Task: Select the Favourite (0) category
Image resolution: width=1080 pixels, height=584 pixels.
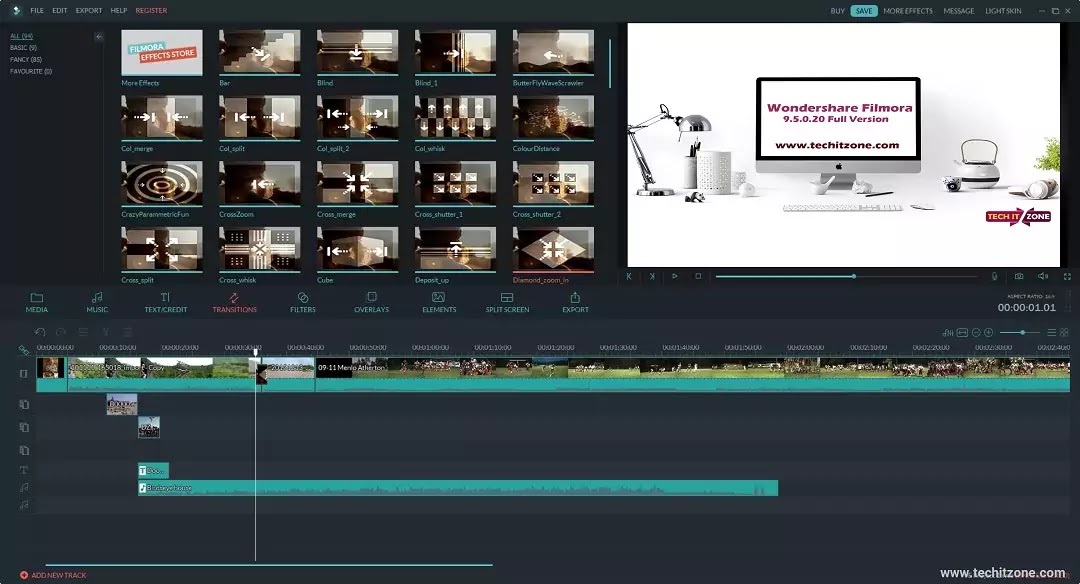Action: [31, 71]
